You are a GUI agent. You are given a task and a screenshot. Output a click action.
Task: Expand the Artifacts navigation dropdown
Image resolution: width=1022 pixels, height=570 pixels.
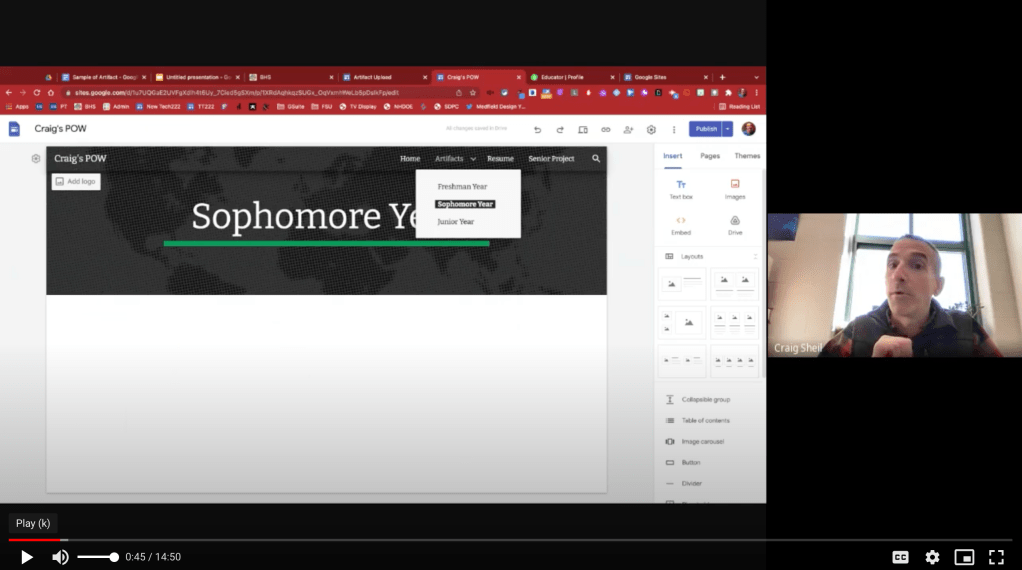473,159
